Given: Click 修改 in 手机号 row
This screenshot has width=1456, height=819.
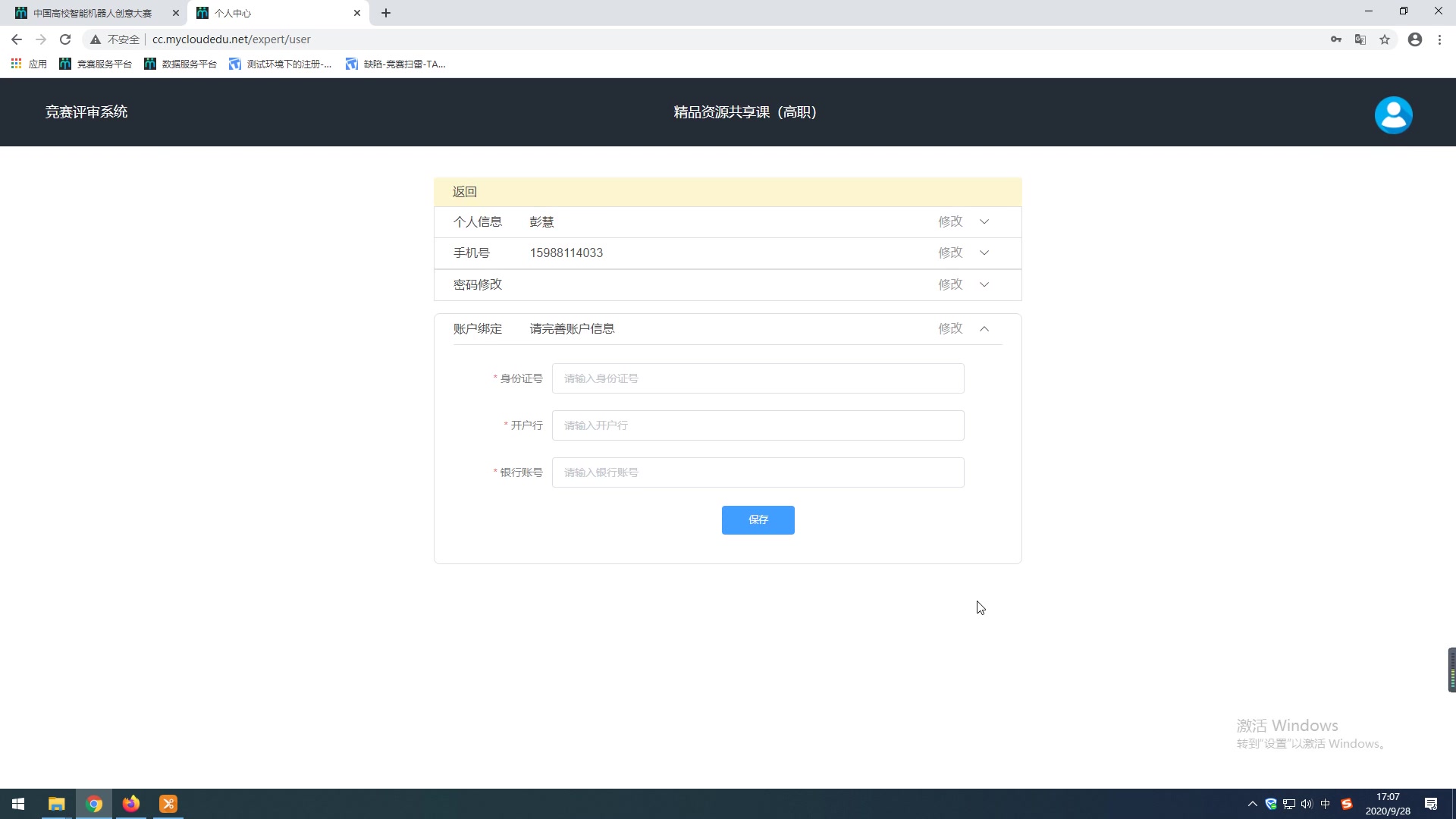Looking at the screenshot, I should [950, 253].
